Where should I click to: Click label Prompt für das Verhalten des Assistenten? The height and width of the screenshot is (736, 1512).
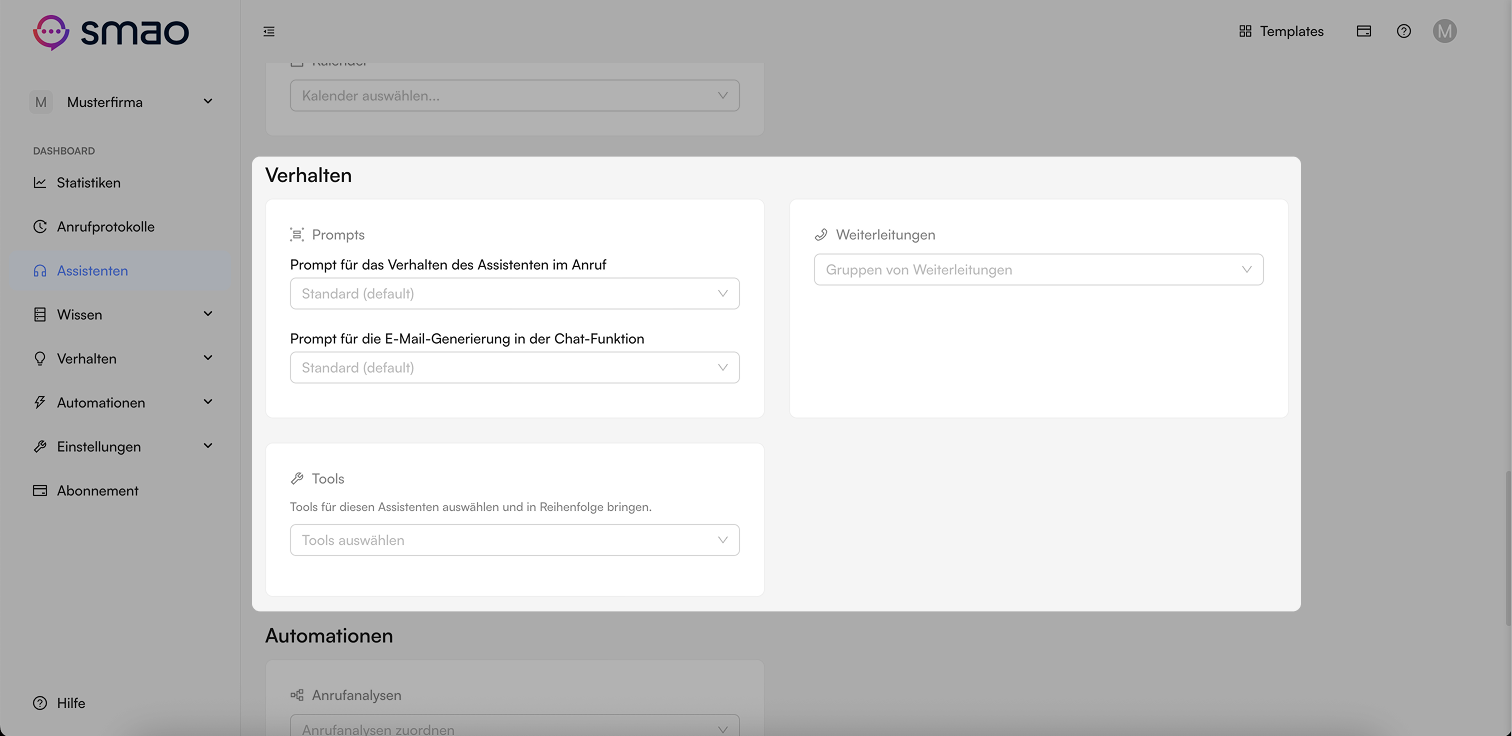[x=448, y=265]
